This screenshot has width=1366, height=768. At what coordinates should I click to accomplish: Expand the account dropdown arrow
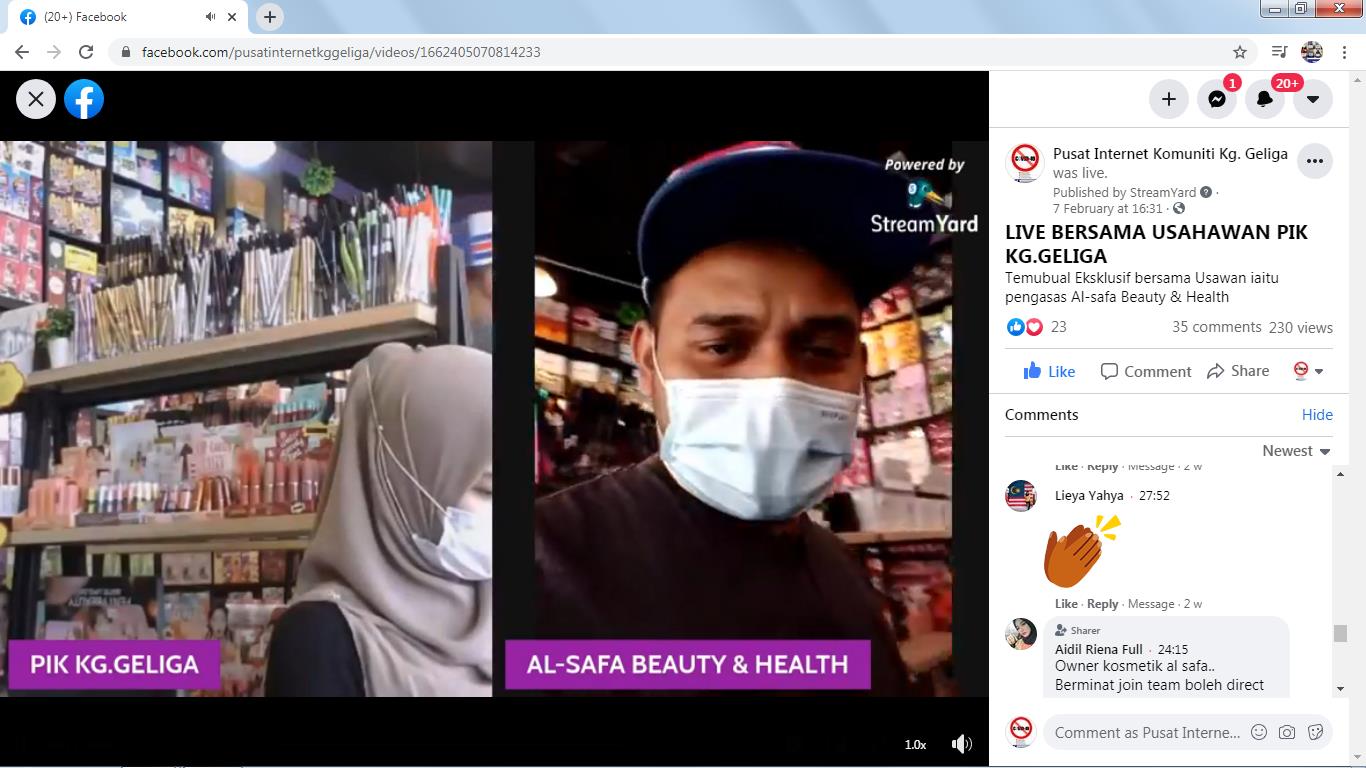[1313, 99]
